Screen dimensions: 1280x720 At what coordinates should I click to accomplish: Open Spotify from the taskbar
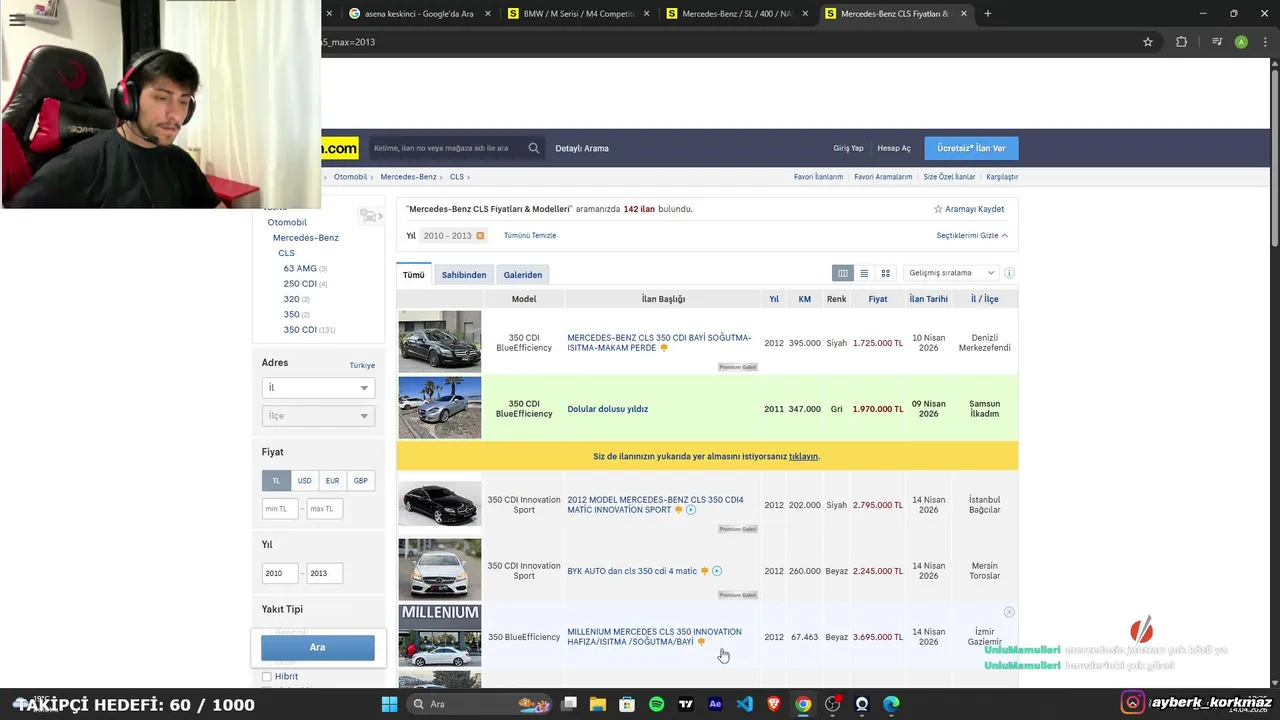[656, 704]
